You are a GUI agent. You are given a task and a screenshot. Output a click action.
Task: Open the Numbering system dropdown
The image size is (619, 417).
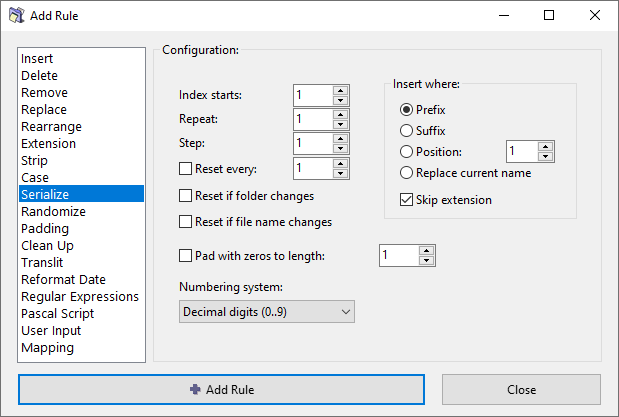267,313
